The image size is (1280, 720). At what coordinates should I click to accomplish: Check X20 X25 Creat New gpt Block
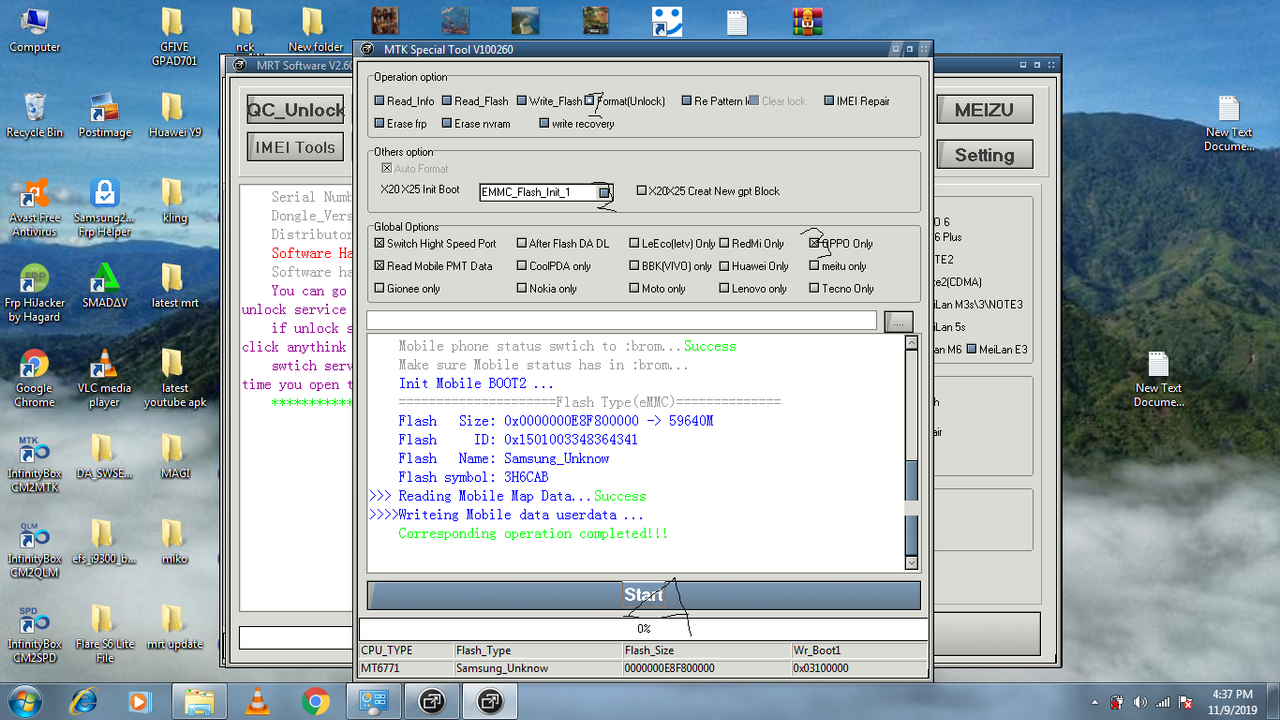(x=642, y=191)
